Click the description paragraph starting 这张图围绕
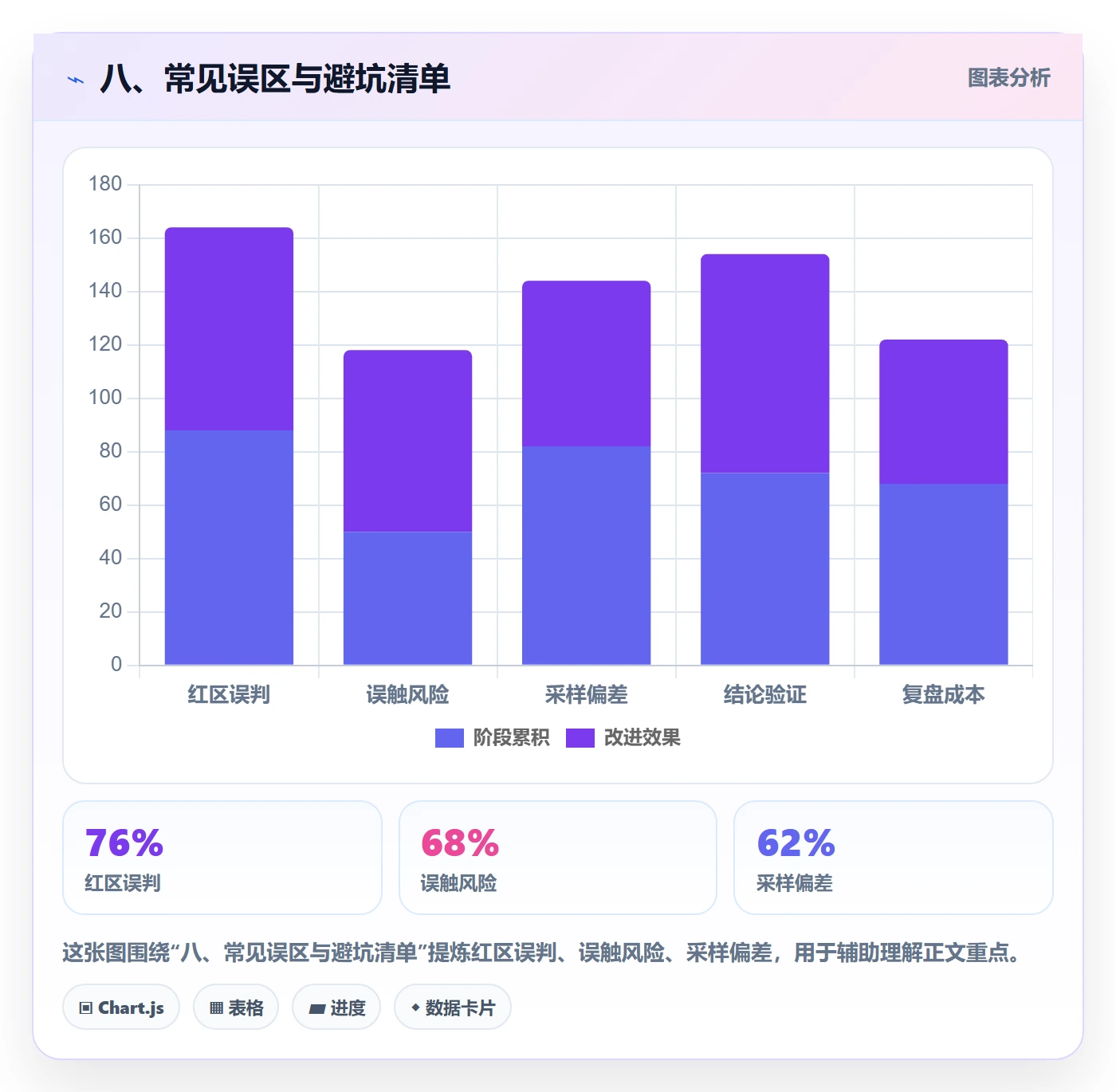Screen dimensions: 1116x1092 coord(541,953)
